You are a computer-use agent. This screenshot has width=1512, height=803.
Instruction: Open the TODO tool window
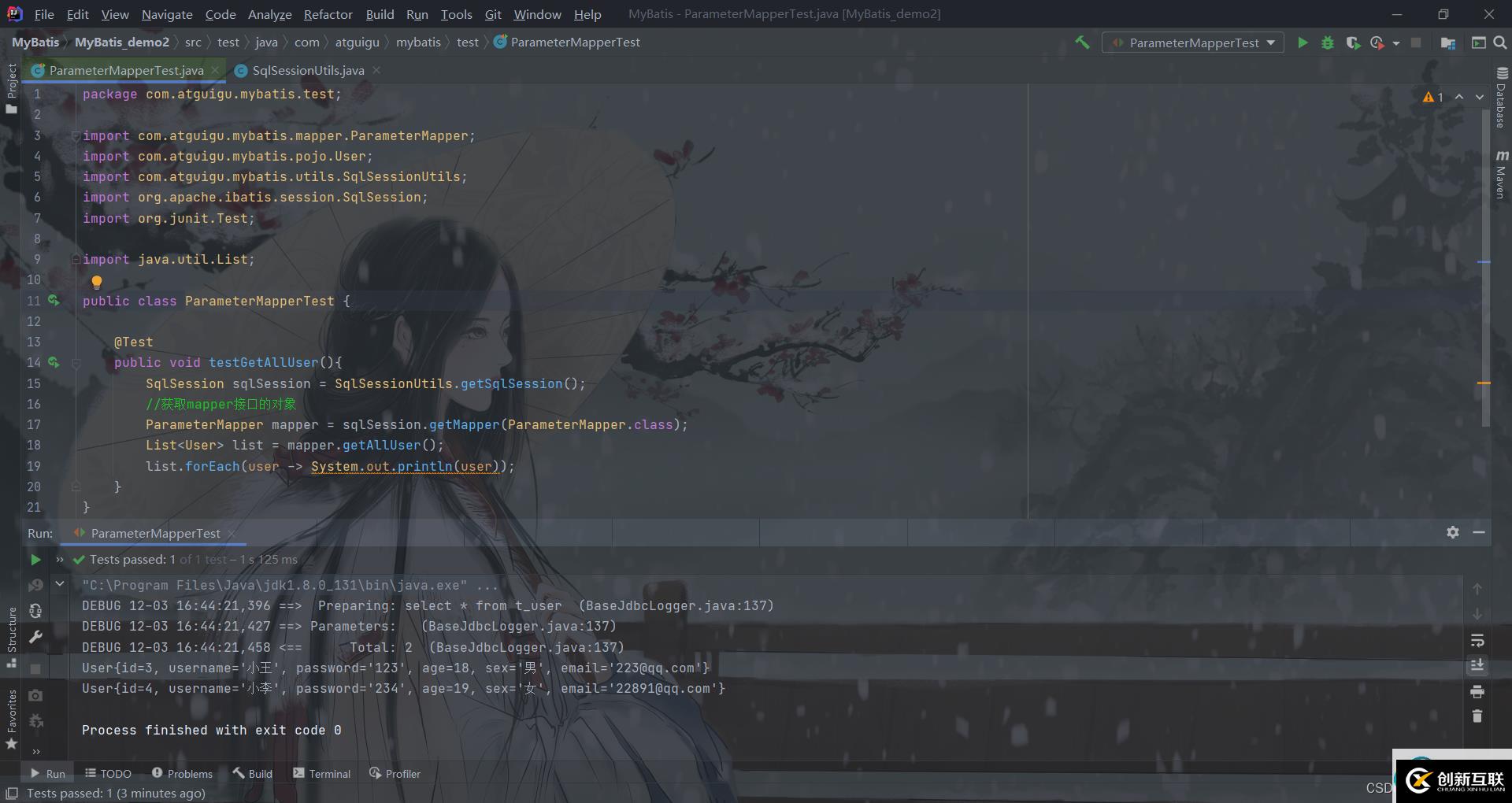(x=108, y=773)
